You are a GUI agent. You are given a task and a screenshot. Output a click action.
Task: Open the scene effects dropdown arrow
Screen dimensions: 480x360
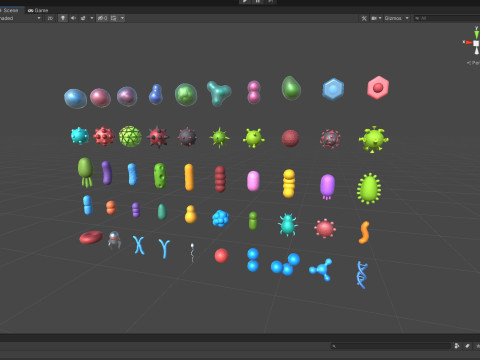coord(92,18)
